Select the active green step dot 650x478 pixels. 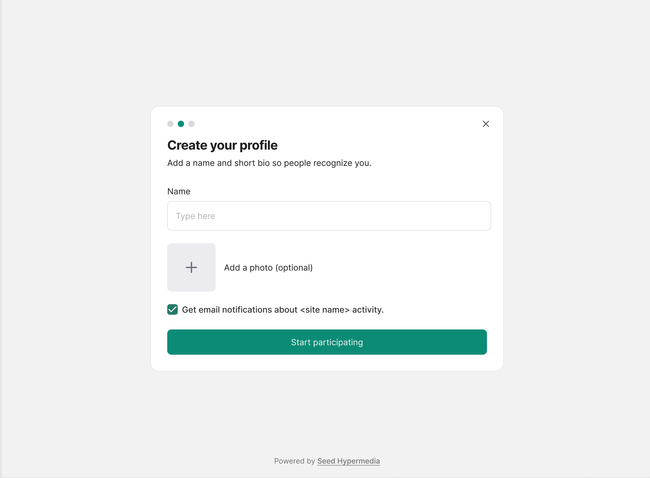click(181, 124)
